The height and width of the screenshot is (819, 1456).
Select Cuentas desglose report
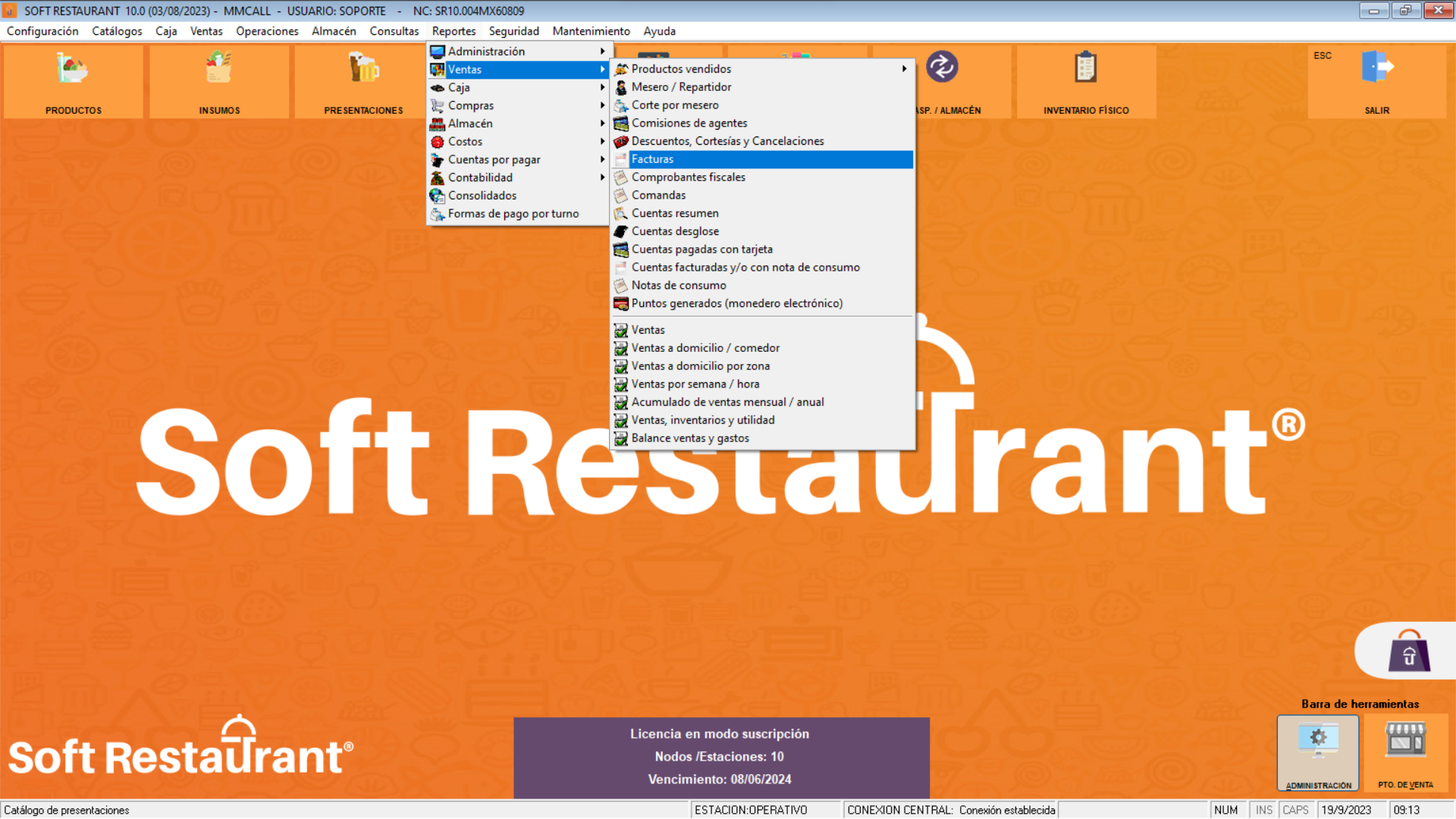coord(763,231)
